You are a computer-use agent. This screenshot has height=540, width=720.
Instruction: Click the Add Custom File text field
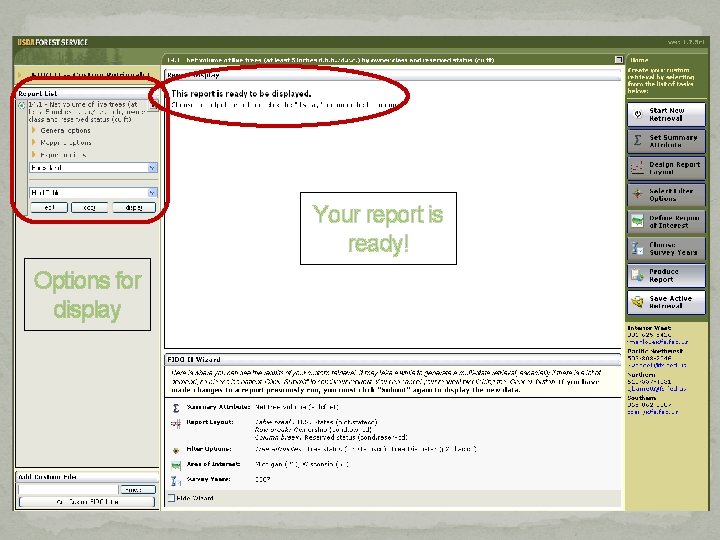[68, 489]
